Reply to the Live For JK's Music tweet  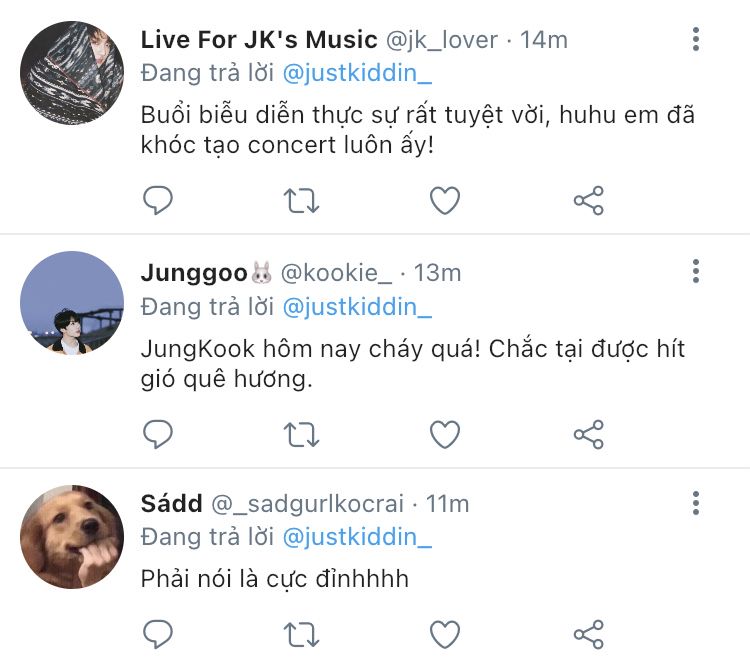point(158,199)
